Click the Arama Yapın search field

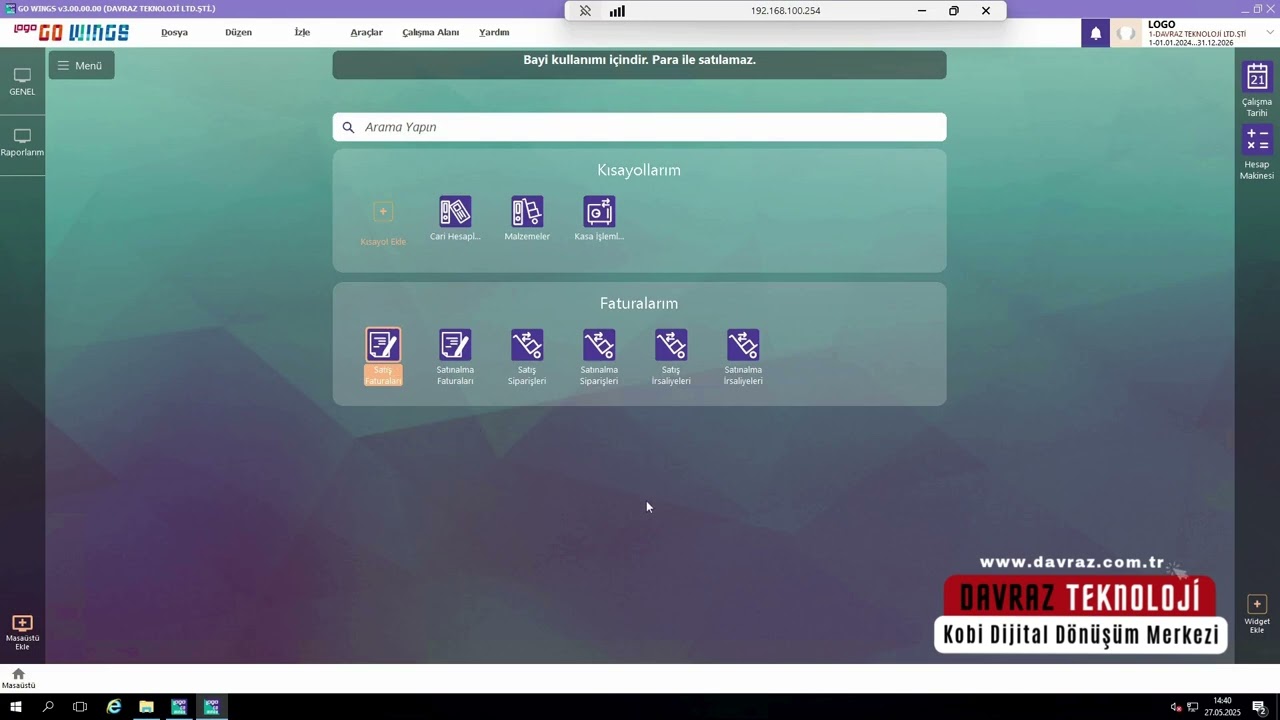click(639, 127)
